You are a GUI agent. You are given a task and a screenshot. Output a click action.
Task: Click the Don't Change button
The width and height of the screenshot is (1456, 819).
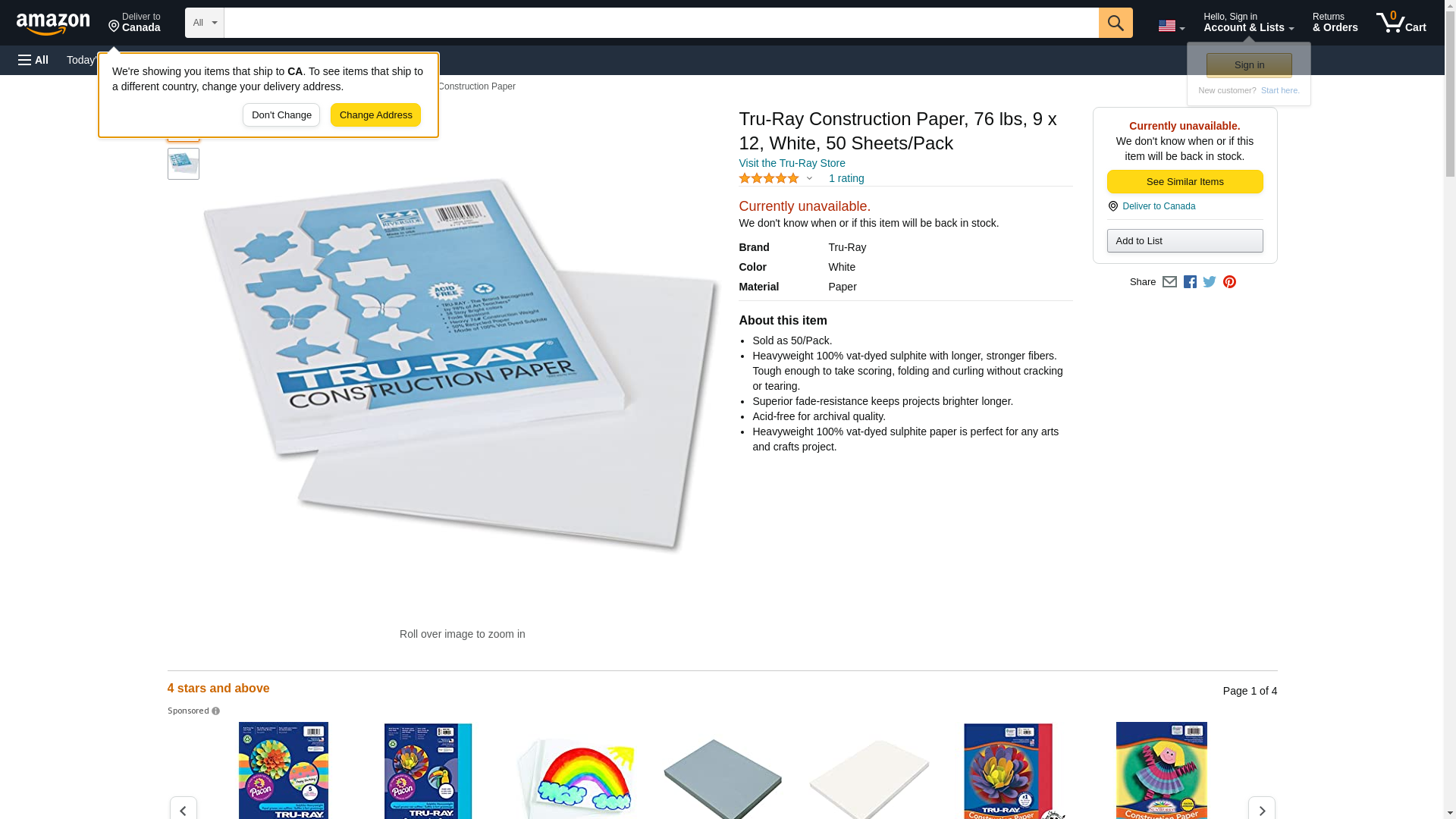coord(281,115)
